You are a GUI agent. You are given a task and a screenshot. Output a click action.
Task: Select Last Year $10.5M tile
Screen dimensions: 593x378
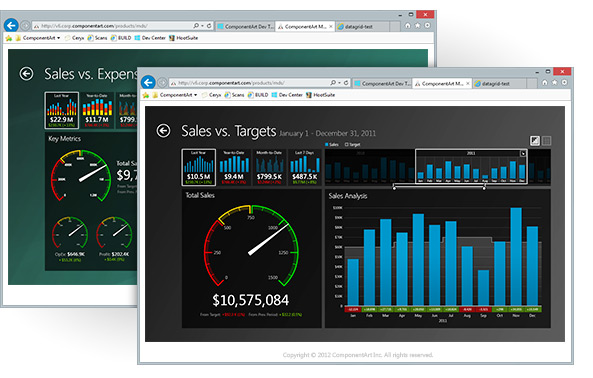(199, 167)
